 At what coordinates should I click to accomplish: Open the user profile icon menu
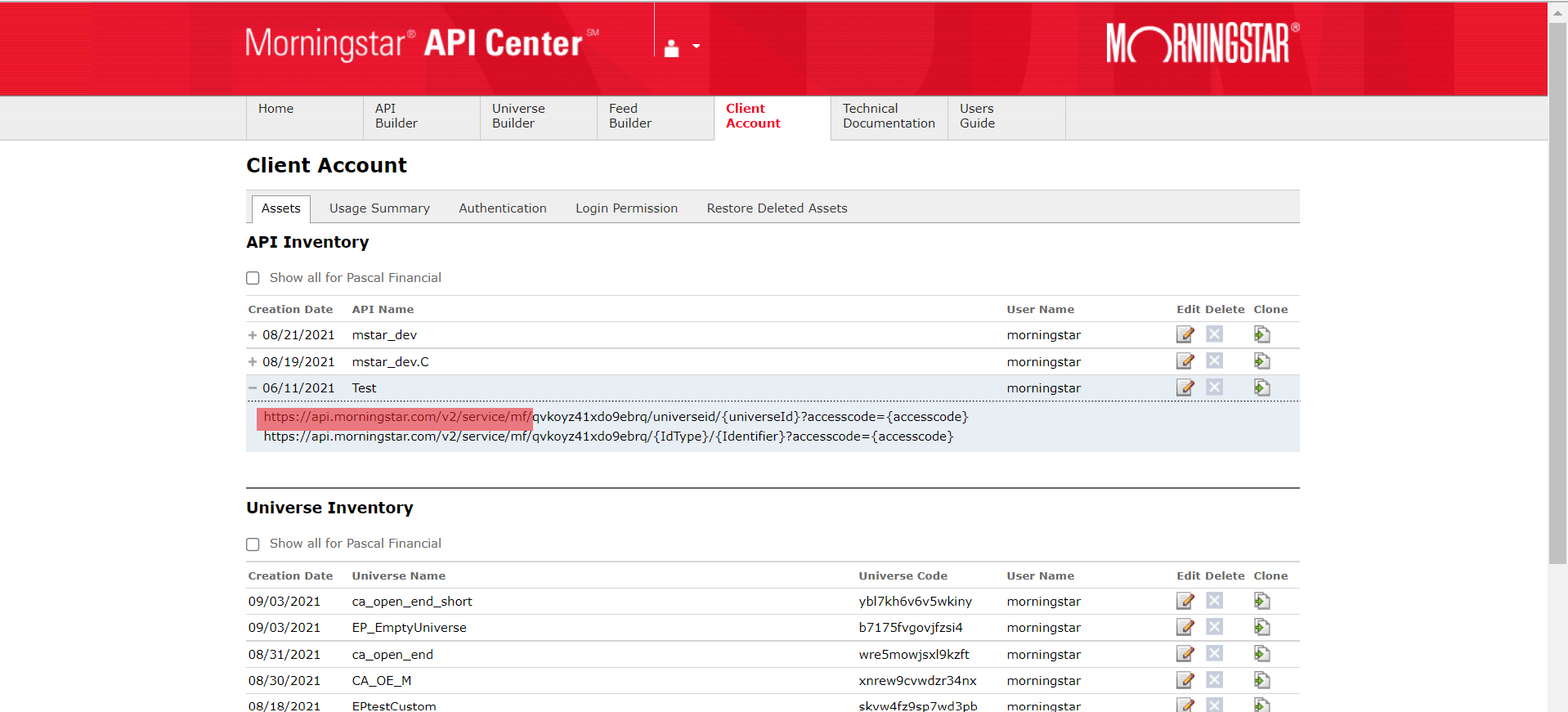671,48
